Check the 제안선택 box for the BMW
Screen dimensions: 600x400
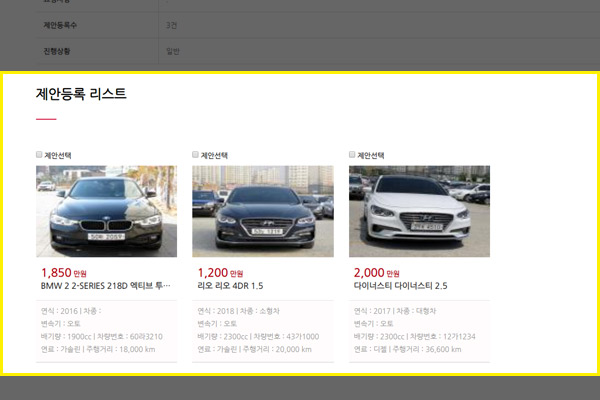(39, 155)
